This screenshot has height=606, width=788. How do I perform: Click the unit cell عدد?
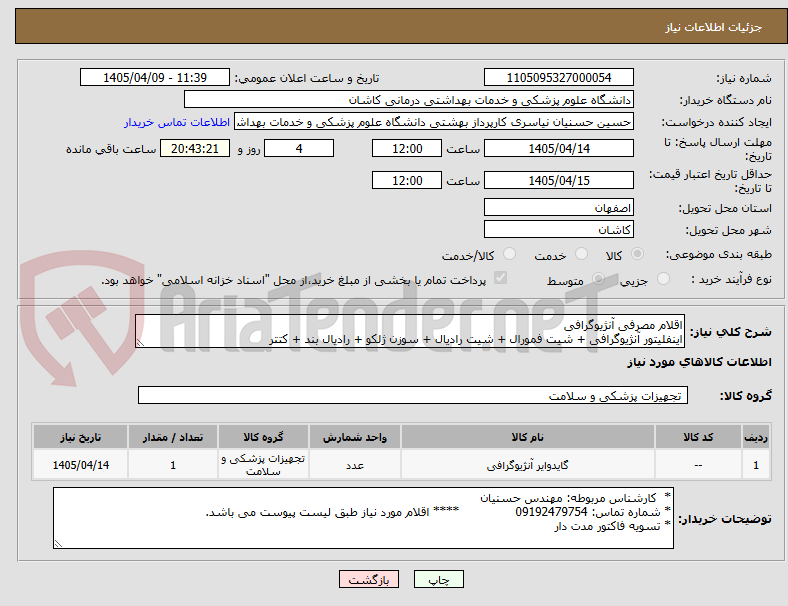[355, 465]
